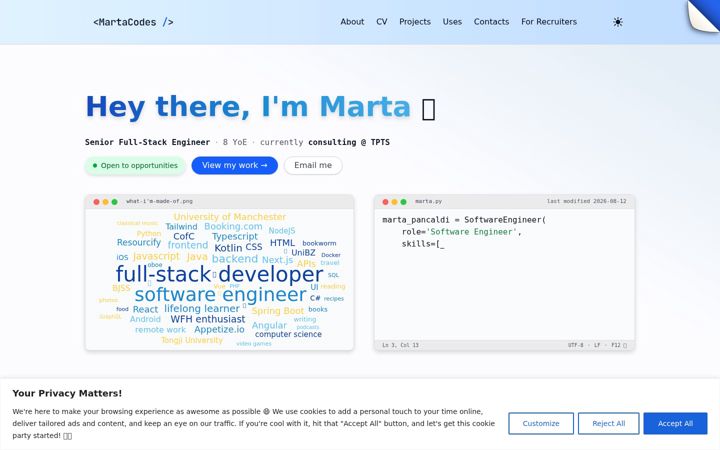The image size is (720, 450).
Task: Click 'Senior Full-Stack Engineer' text
Action: [147, 142]
